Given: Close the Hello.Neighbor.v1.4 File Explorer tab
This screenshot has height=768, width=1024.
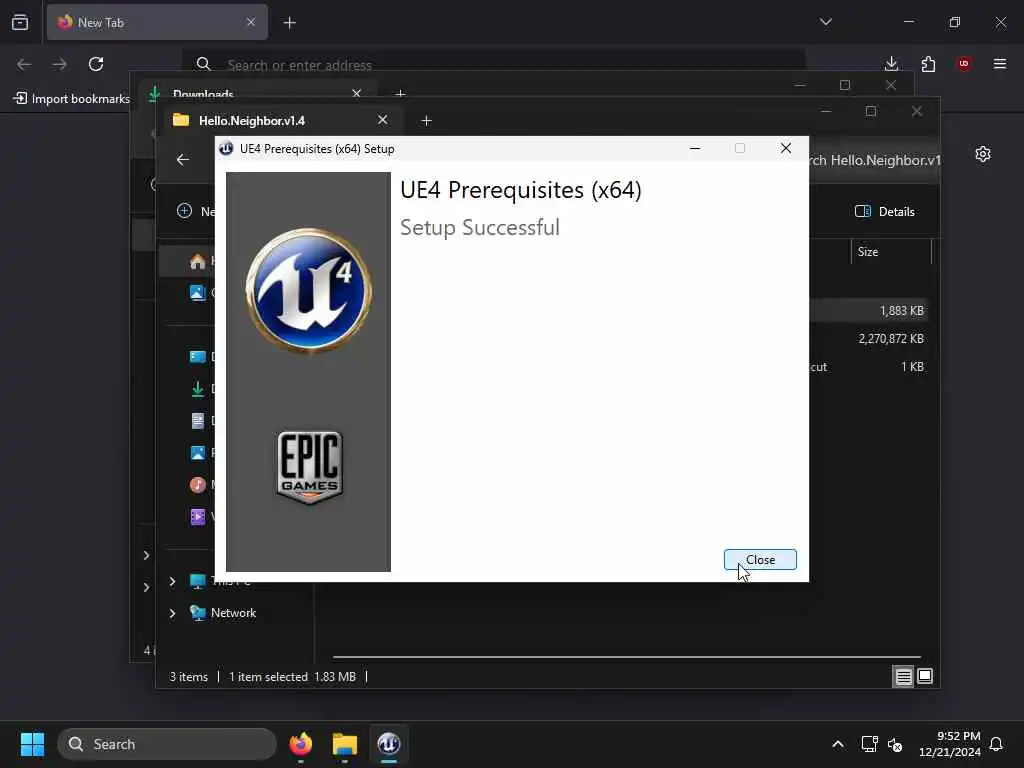Looking at the screenshot, I should (x=382, y=120).
